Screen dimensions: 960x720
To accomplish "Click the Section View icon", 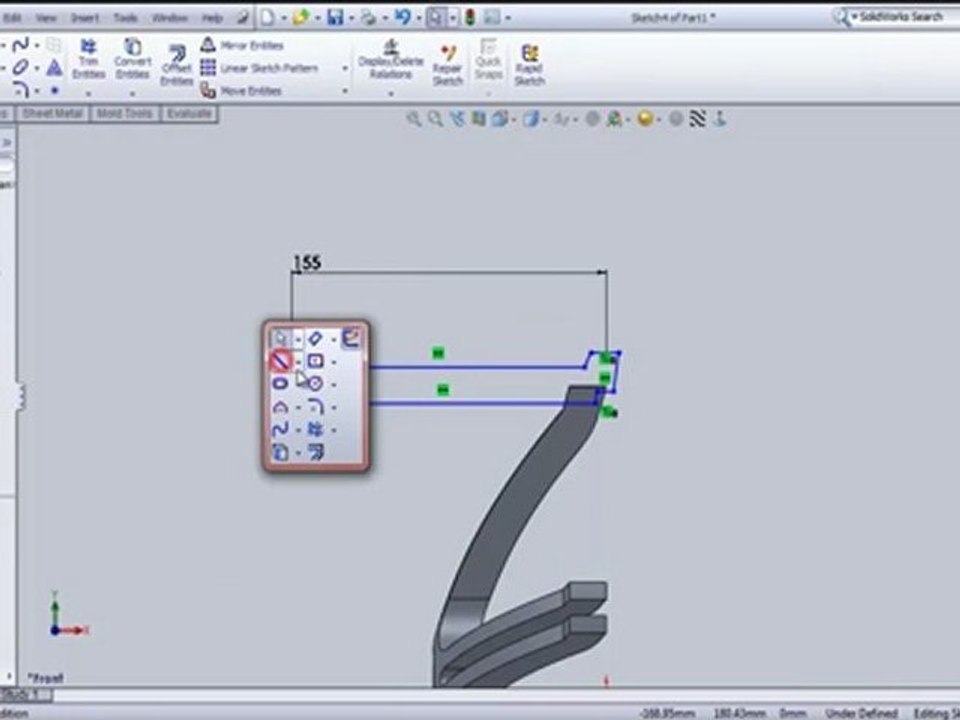I will coord(478,119).
